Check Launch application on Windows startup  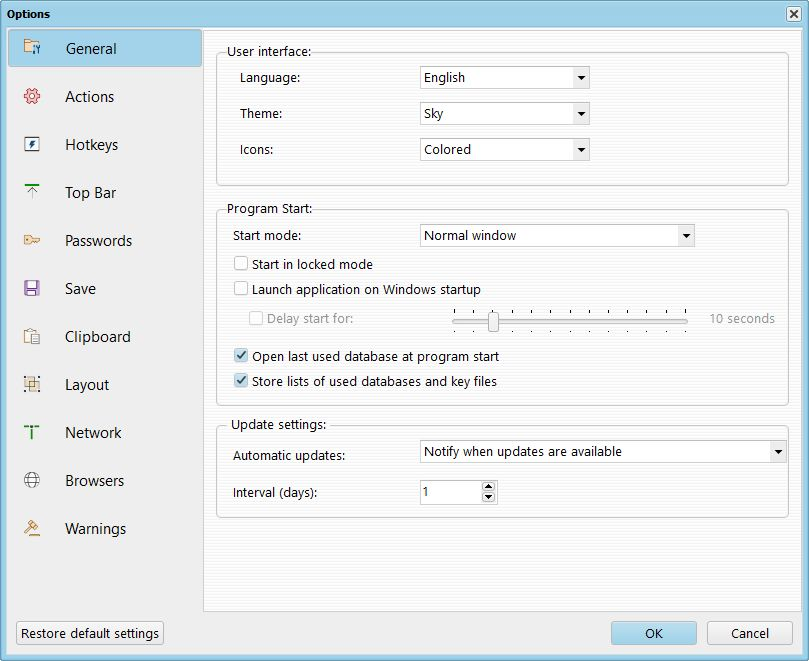click(241, 288)
